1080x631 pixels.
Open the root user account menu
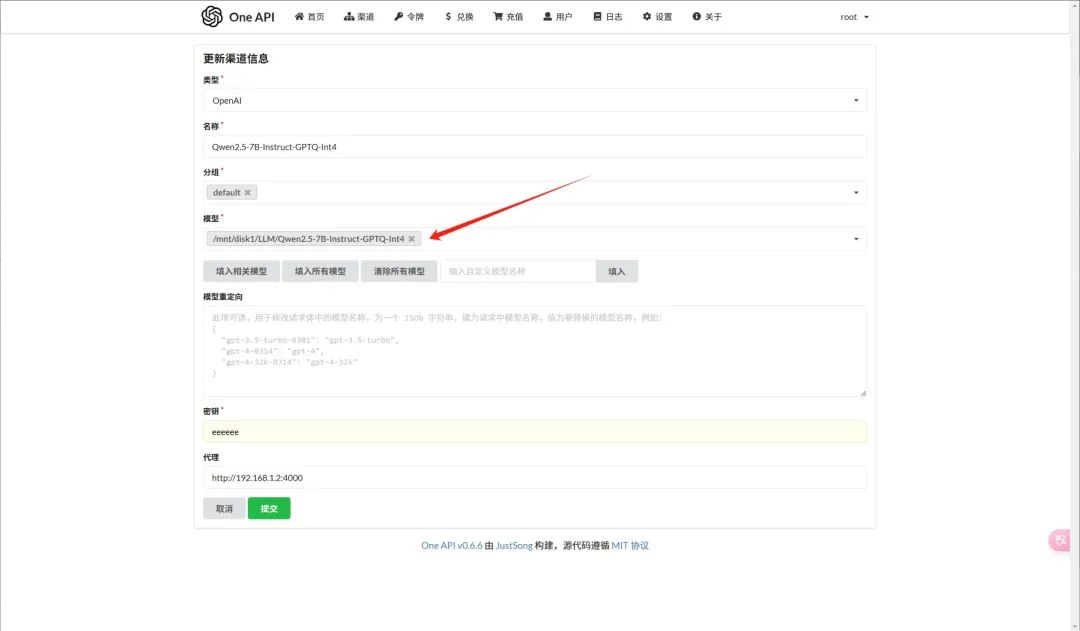(854, 17)
